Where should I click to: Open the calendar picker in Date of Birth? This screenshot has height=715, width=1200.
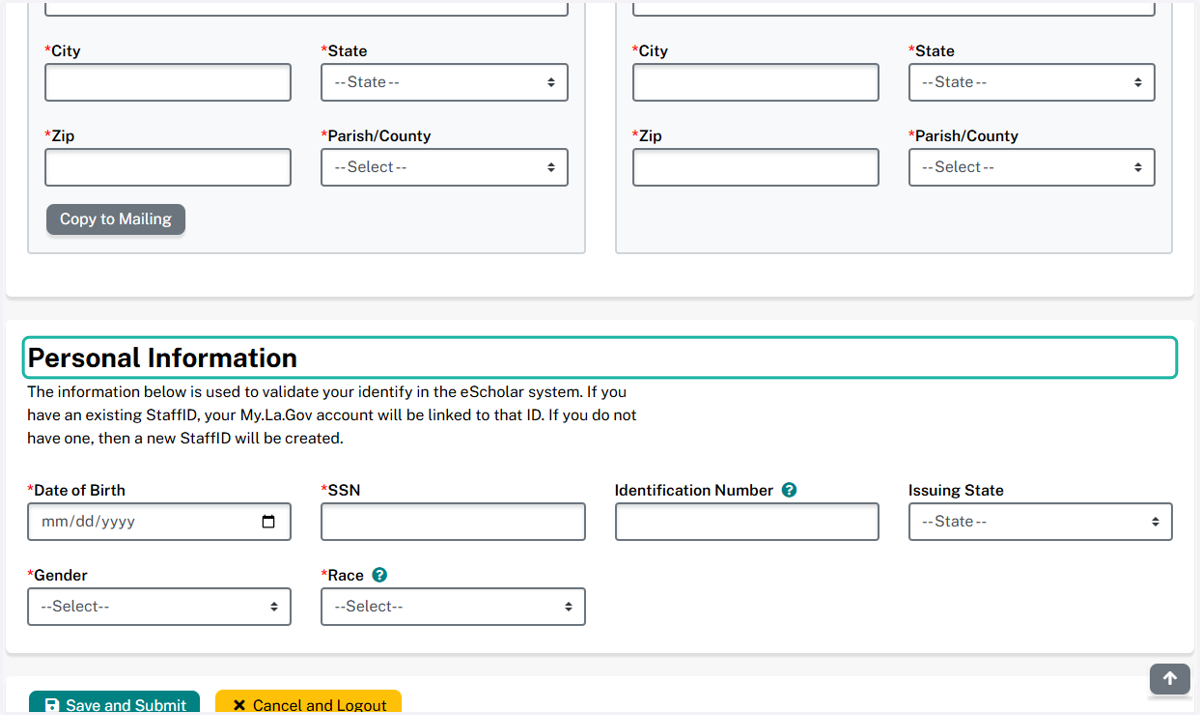coord(268,522)
